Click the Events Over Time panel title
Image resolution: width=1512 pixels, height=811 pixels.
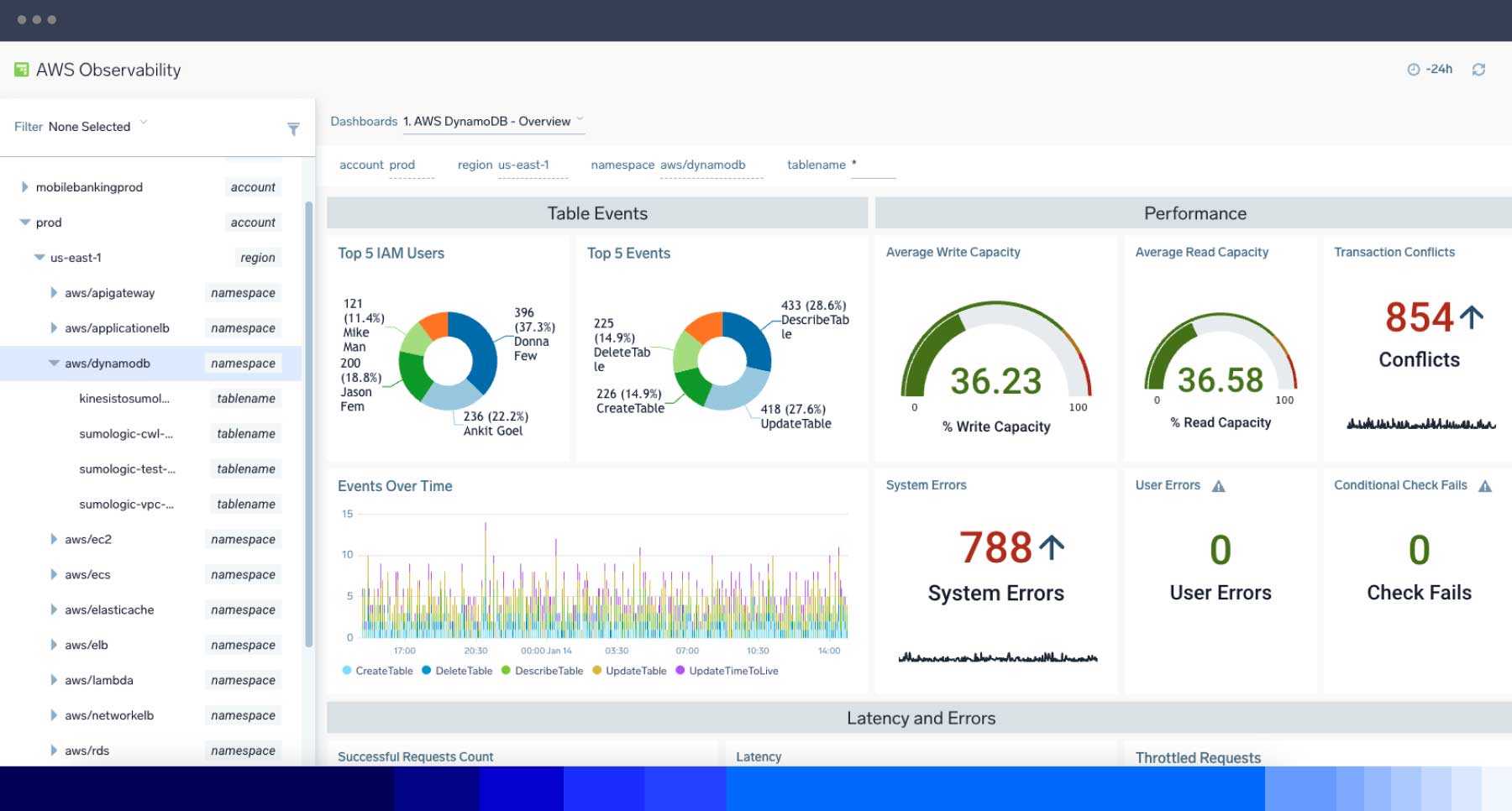[x=395, y=486]
